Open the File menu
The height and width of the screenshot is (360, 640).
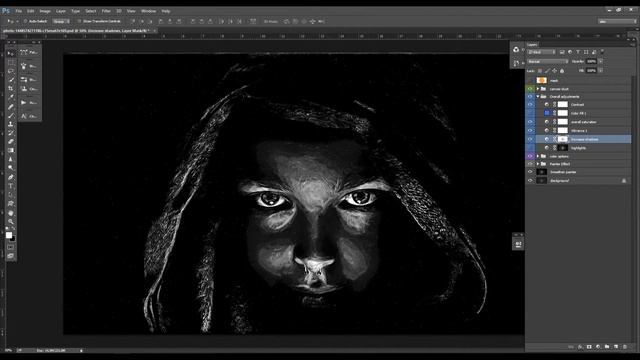pos(19,11)
